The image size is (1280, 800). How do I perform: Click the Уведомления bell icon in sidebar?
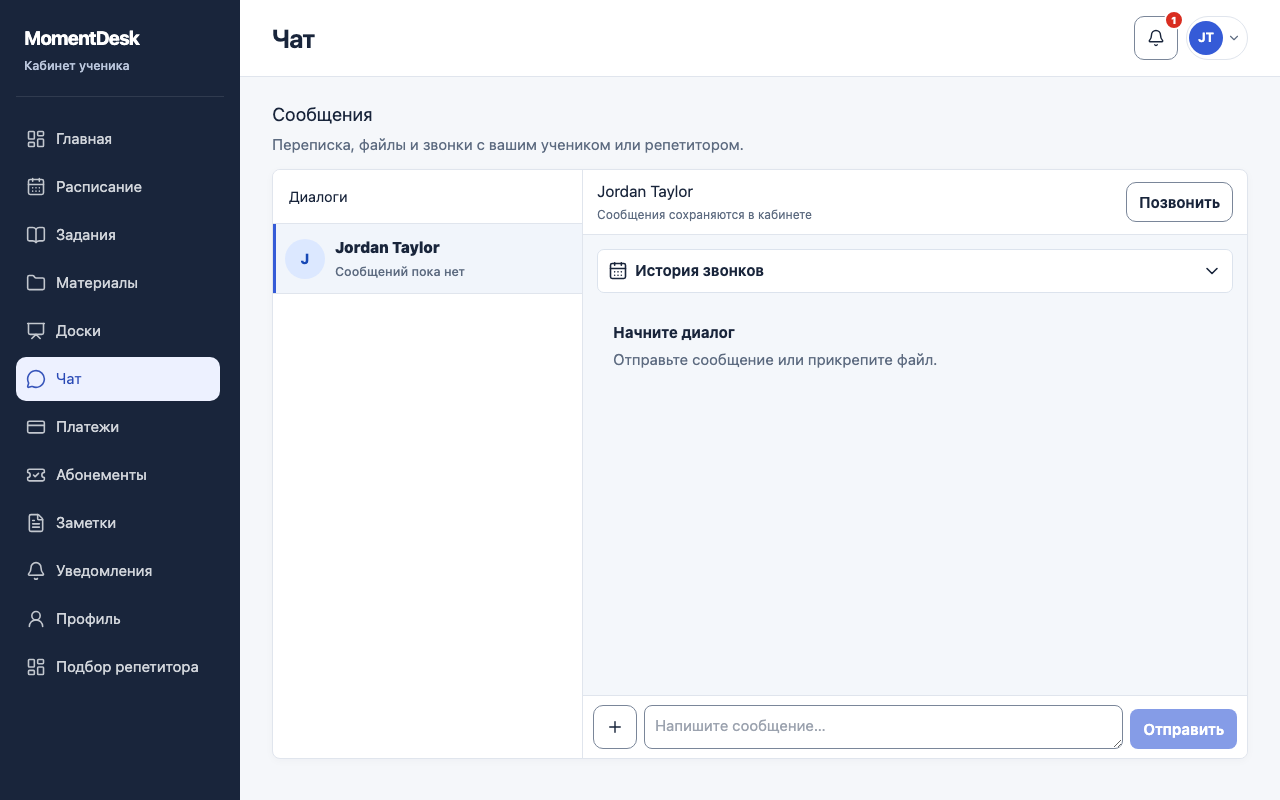36,571
